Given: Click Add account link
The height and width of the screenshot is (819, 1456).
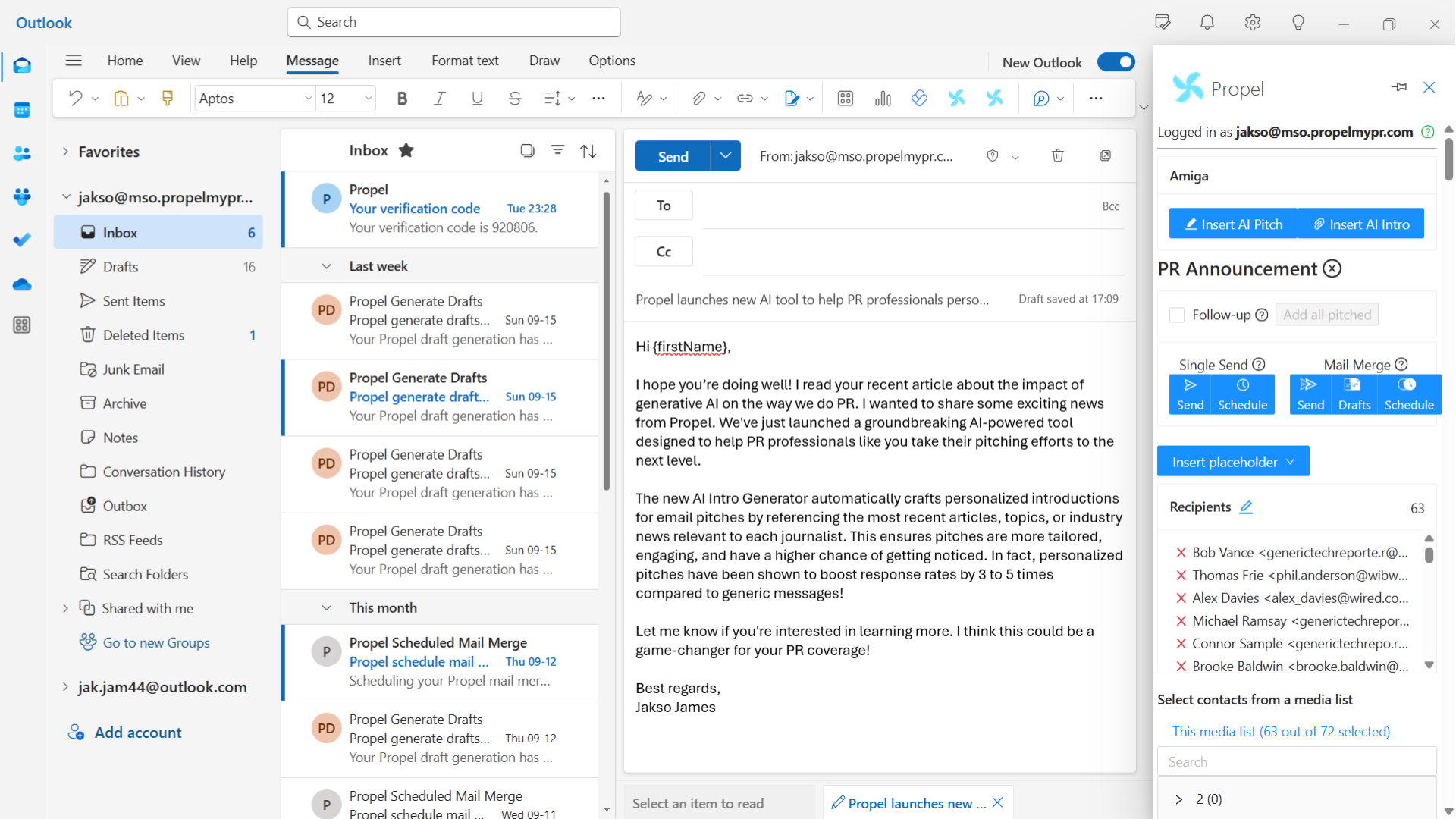Looking at the screenshot, I should (x=138, y=733).
